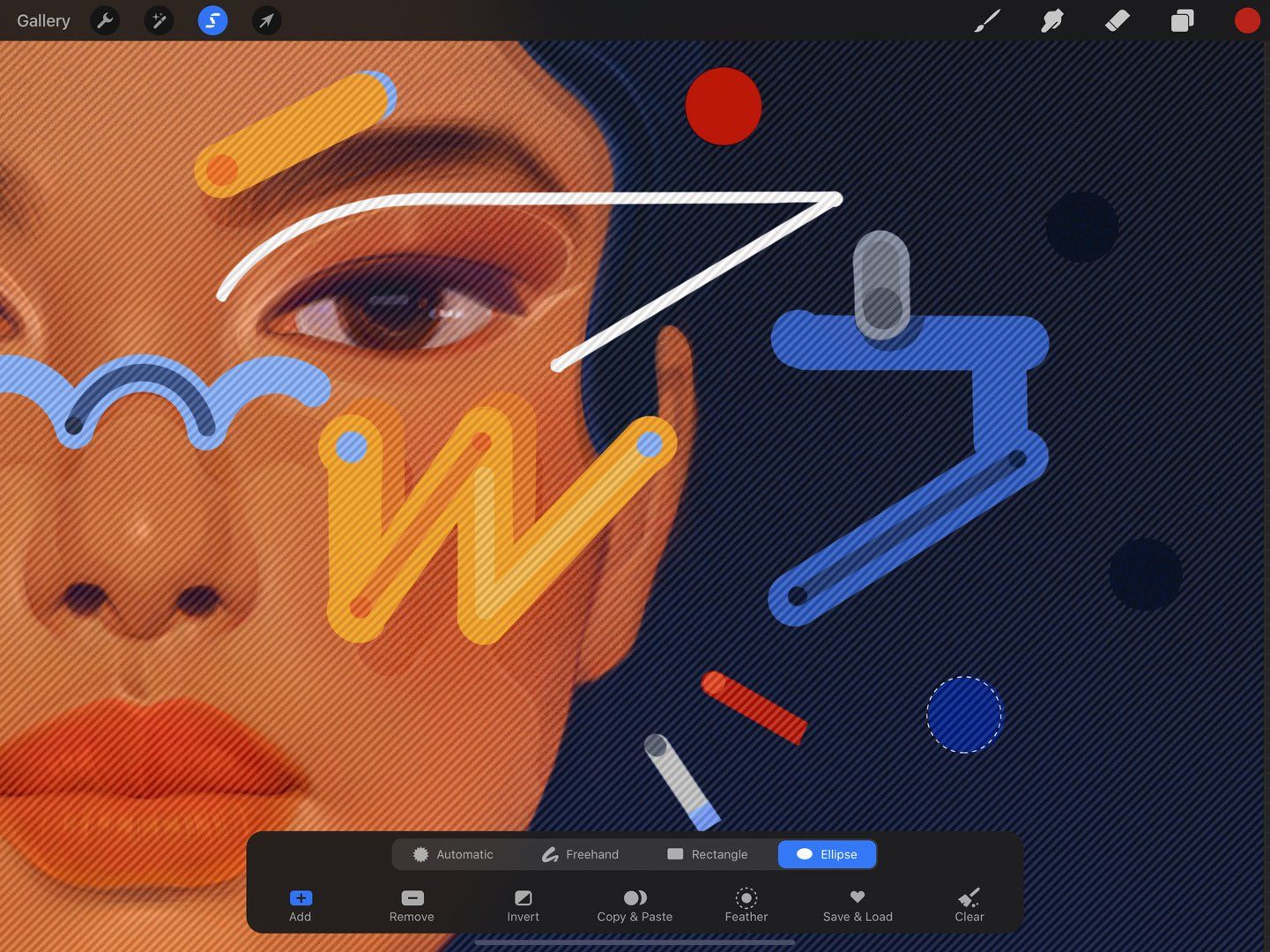1270x952 pixels.
Task: Clear the current selection
Action: [x=969, y=905]
